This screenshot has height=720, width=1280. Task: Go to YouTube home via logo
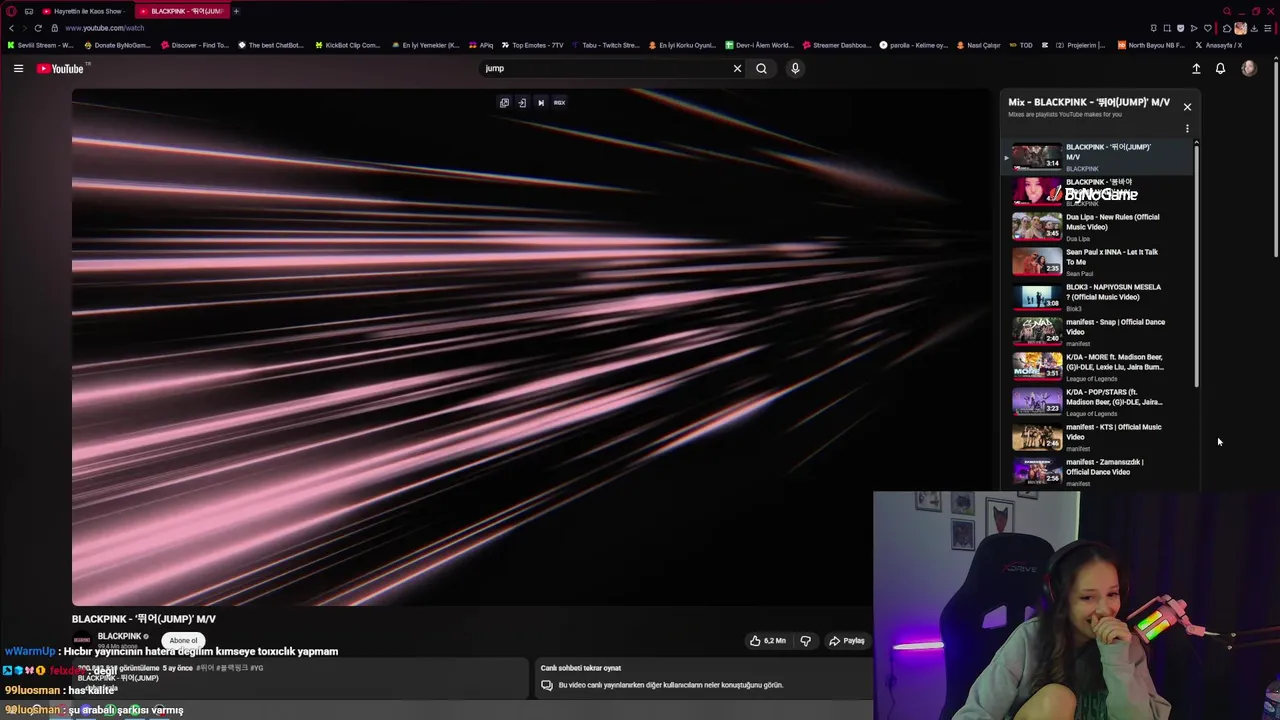click(61, 68)
